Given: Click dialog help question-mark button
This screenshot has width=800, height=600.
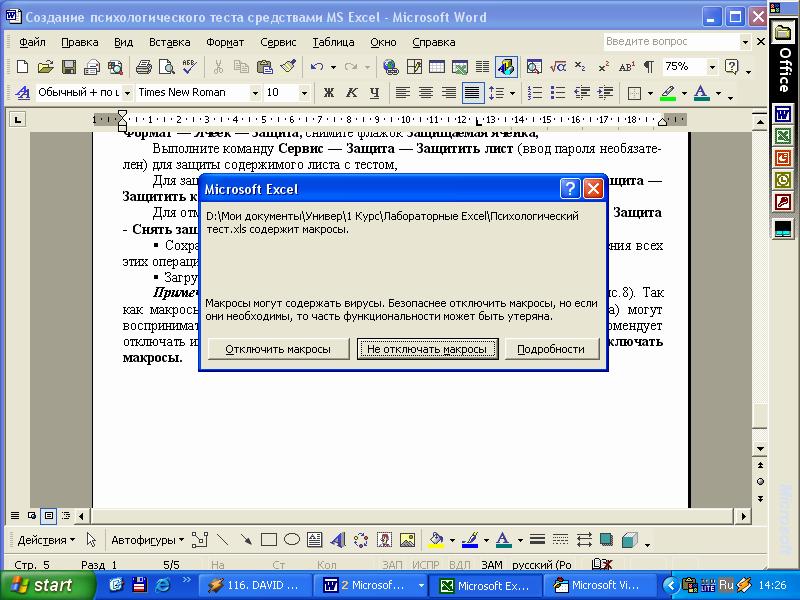Looking at the screenshot, I should [570, 189].
